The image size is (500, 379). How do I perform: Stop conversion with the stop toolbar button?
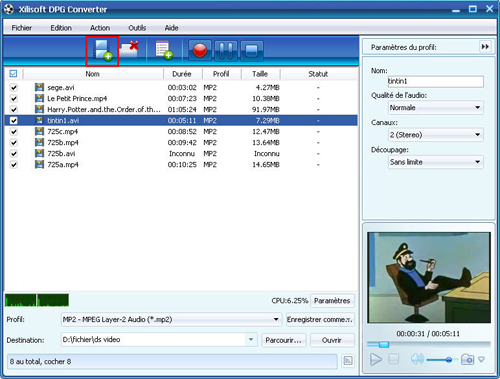coord(252,51)
